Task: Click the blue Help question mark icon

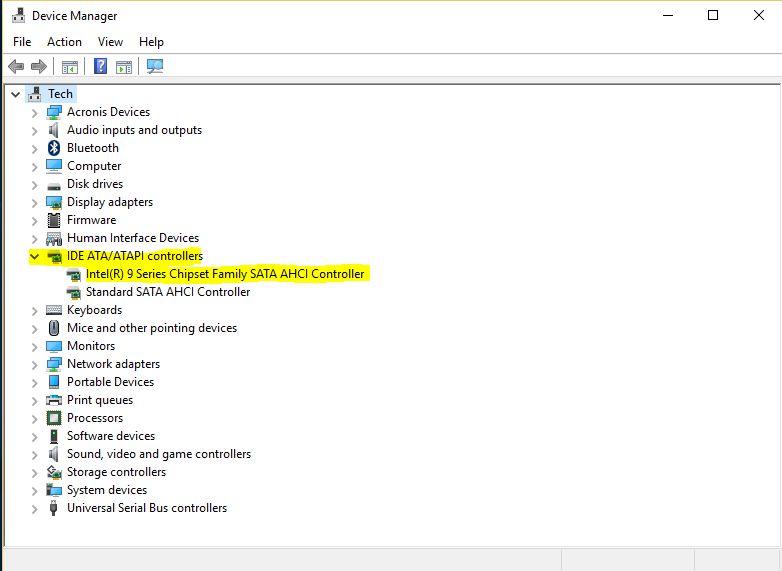Action: tap(100, 67)
